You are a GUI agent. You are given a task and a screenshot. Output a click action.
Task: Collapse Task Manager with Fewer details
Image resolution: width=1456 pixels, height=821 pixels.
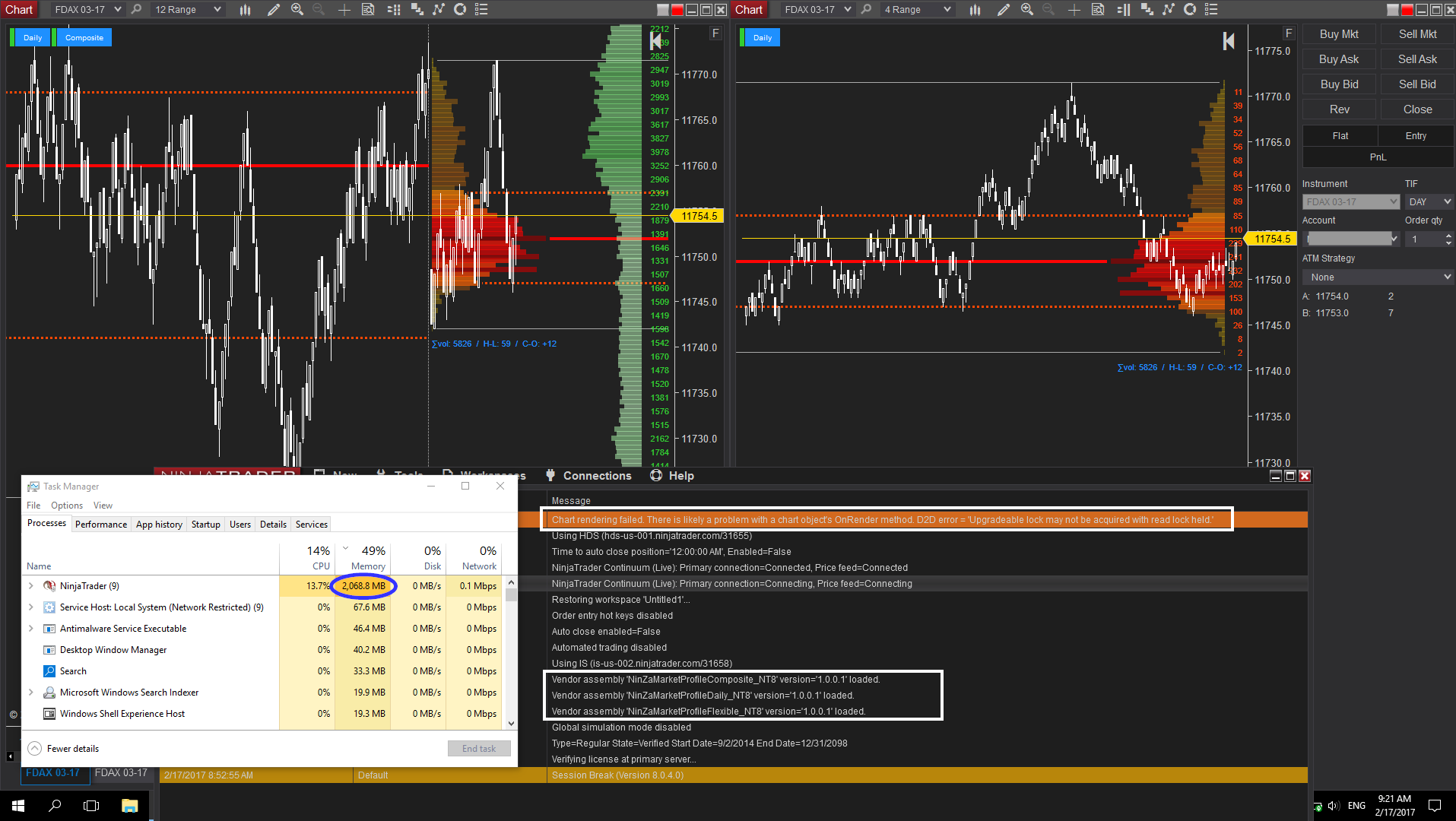click(64, 749)
